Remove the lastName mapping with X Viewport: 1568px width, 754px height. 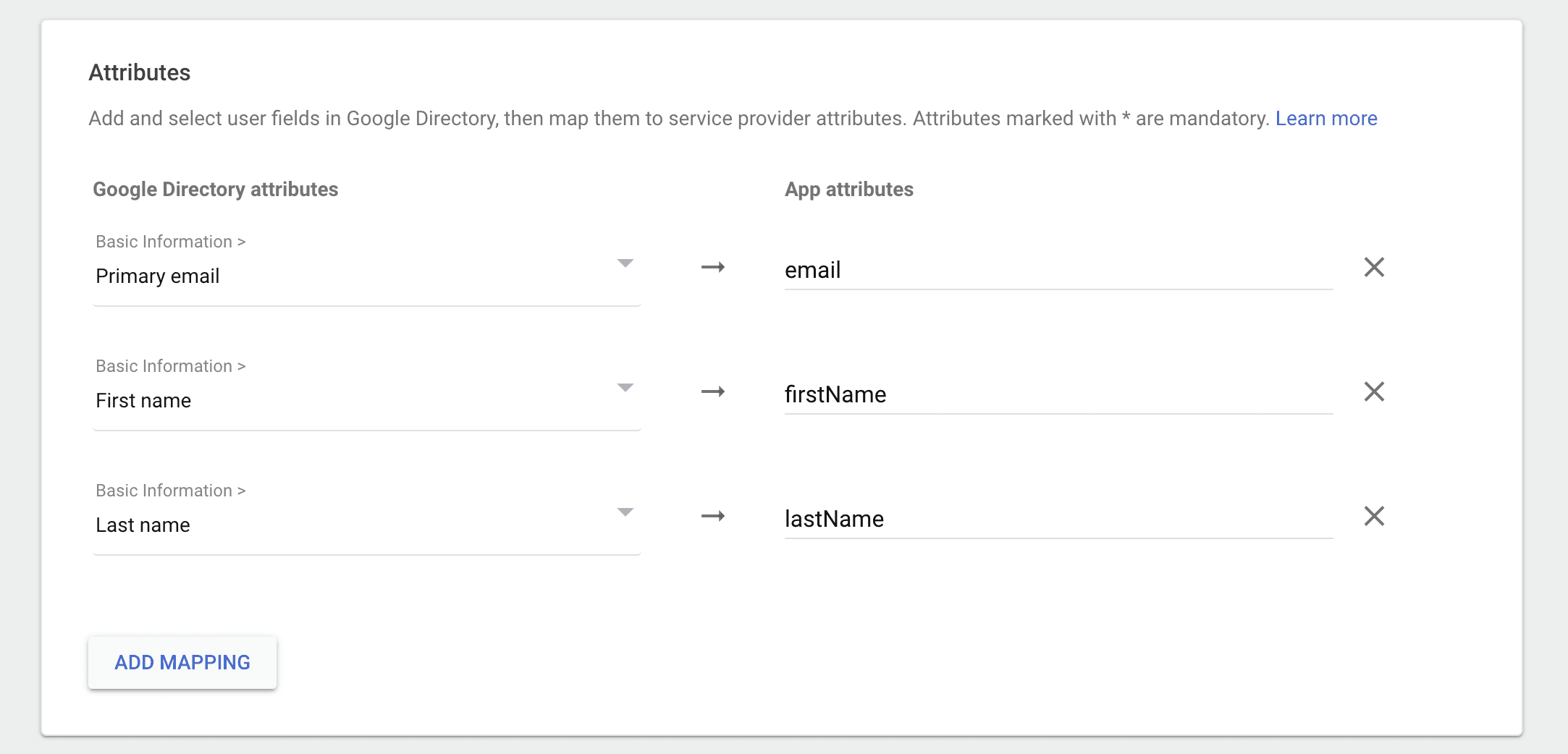pos(1373,517)
